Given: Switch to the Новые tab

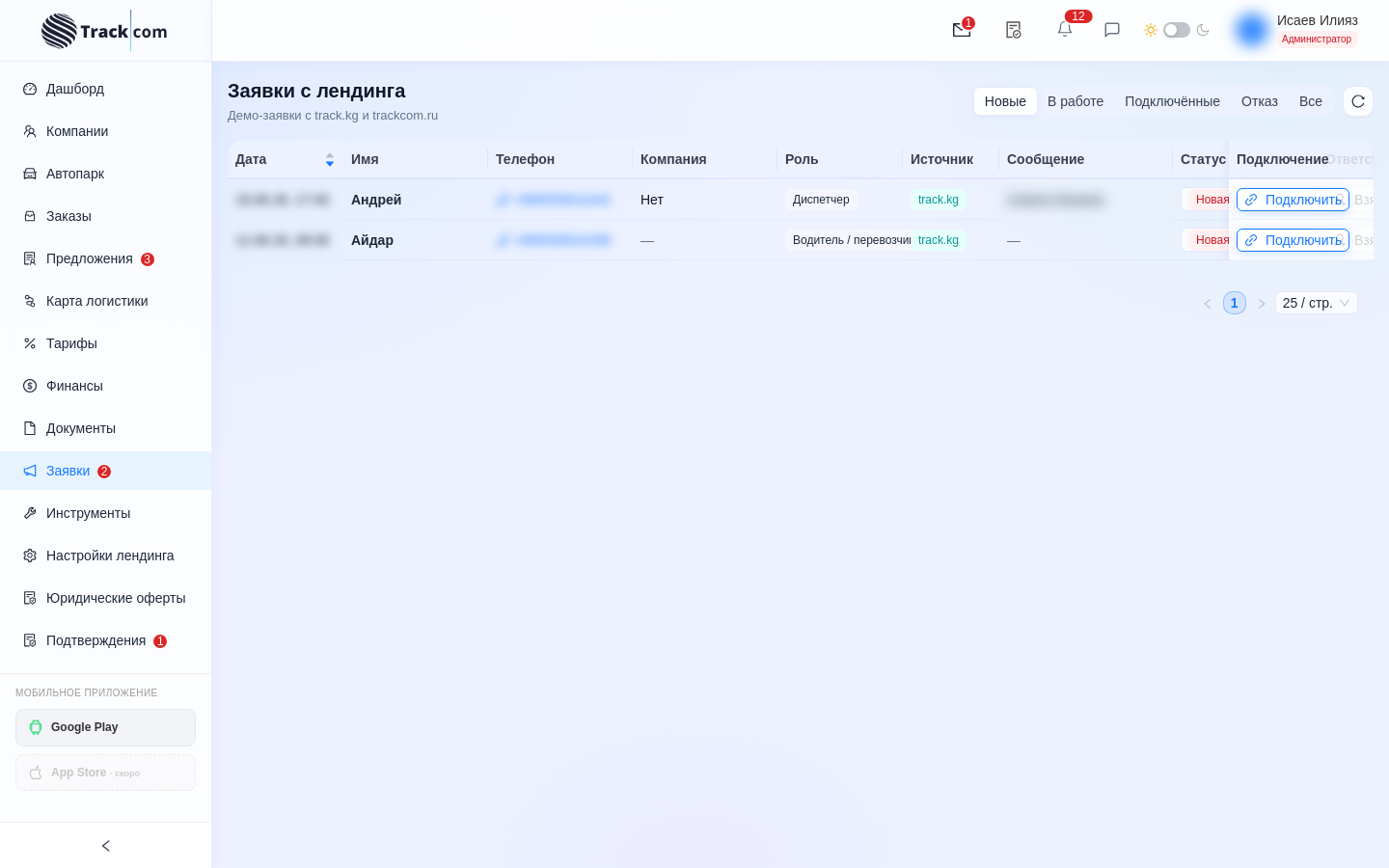Looking at the screenshot, I should pyautogui.click(x=1005, y=101).
